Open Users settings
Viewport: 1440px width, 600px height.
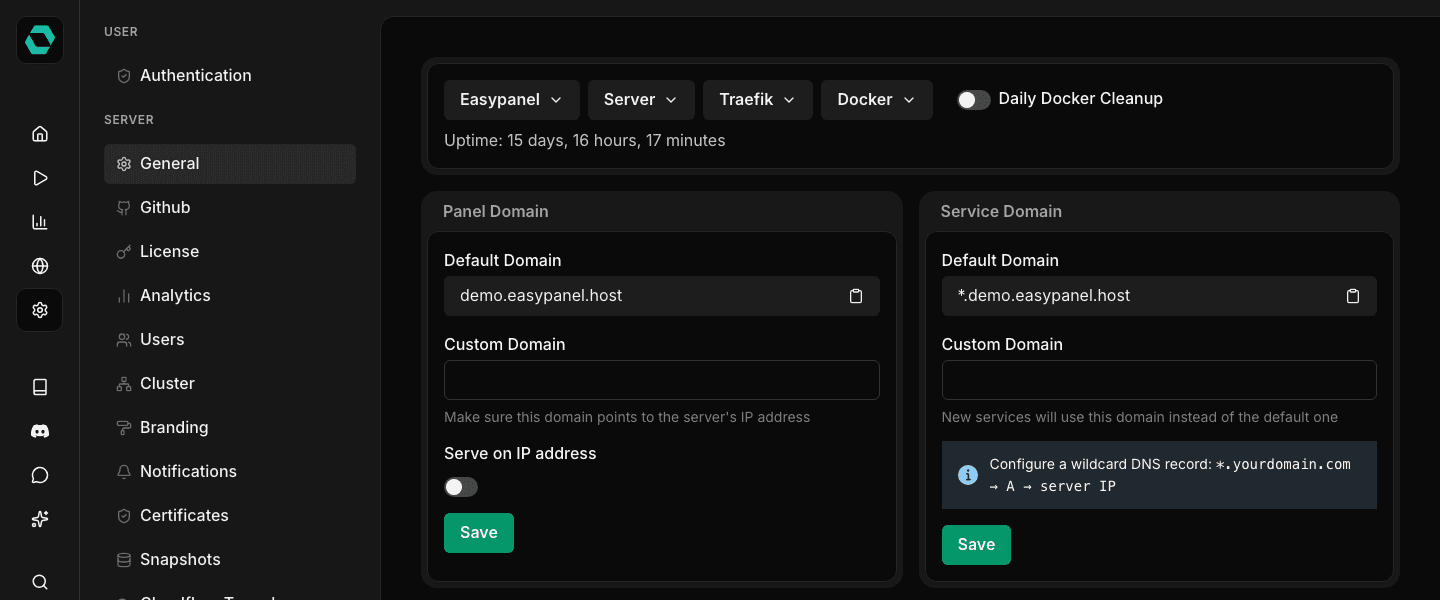(230, 340)
